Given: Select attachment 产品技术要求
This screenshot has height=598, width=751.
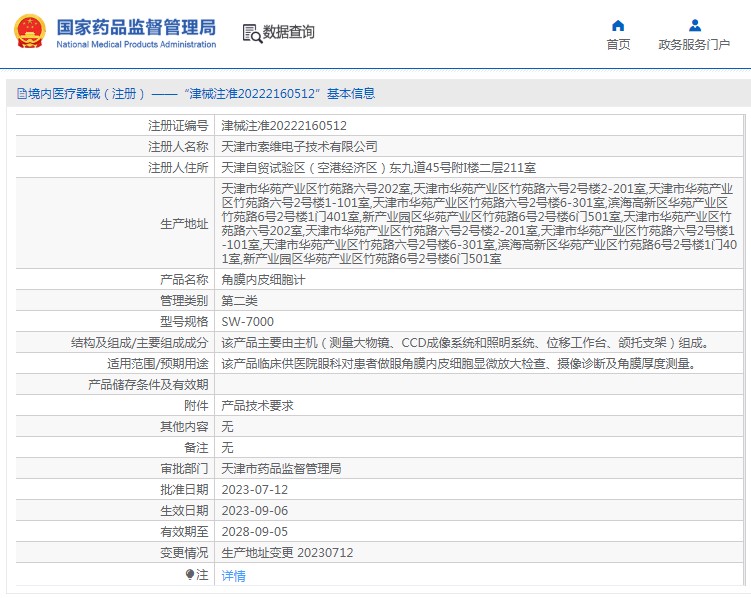Looking at the screenshot, I should tap(257, 406).
